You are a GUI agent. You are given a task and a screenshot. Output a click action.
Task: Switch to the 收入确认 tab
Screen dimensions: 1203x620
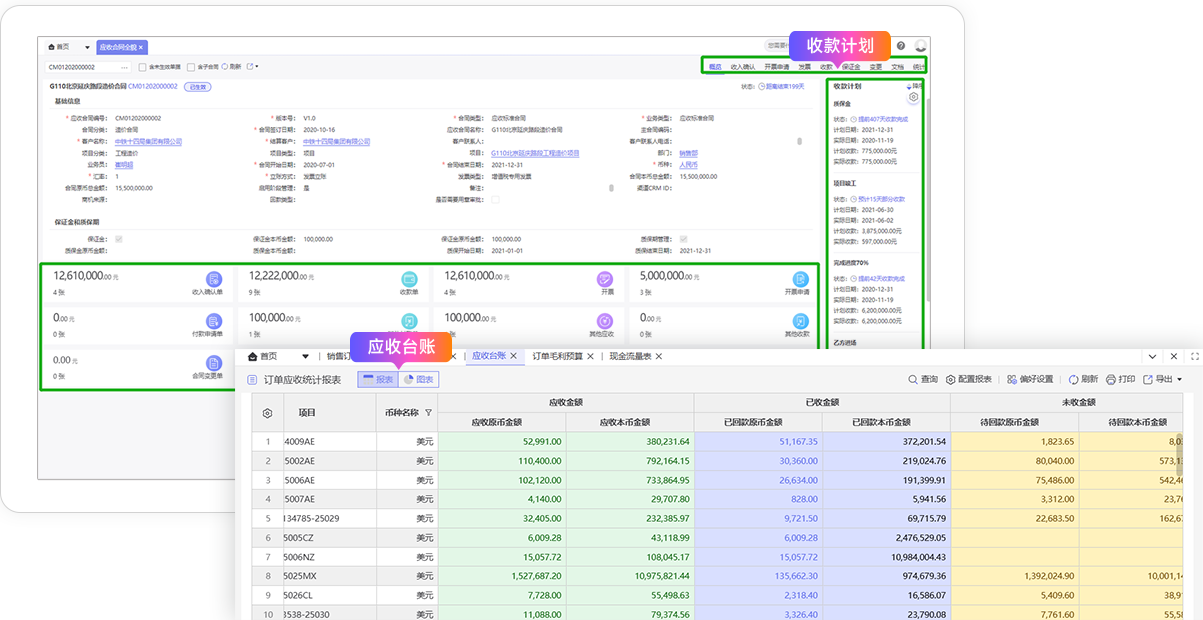[x=742, y=67]
